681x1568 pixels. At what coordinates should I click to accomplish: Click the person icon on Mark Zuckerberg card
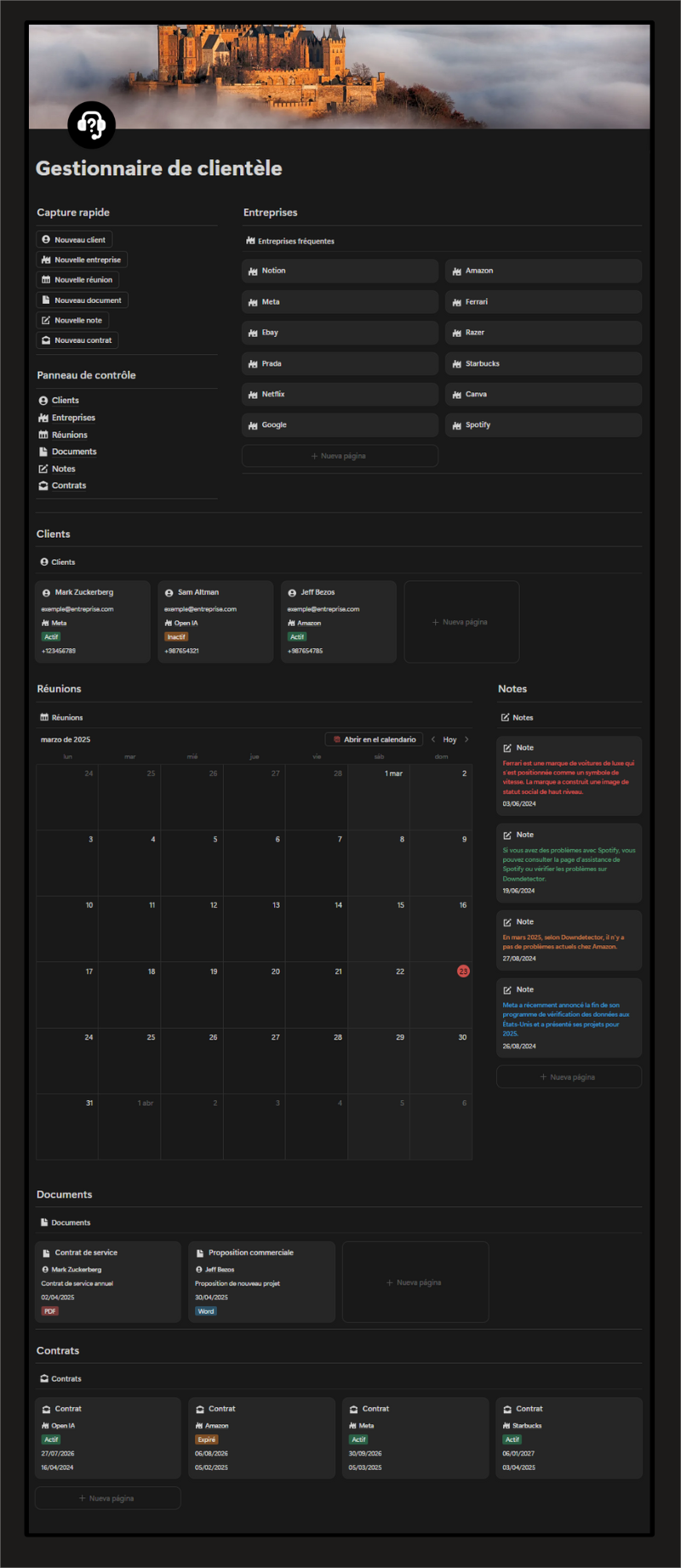pyautogui.click(x=46, y=593)
